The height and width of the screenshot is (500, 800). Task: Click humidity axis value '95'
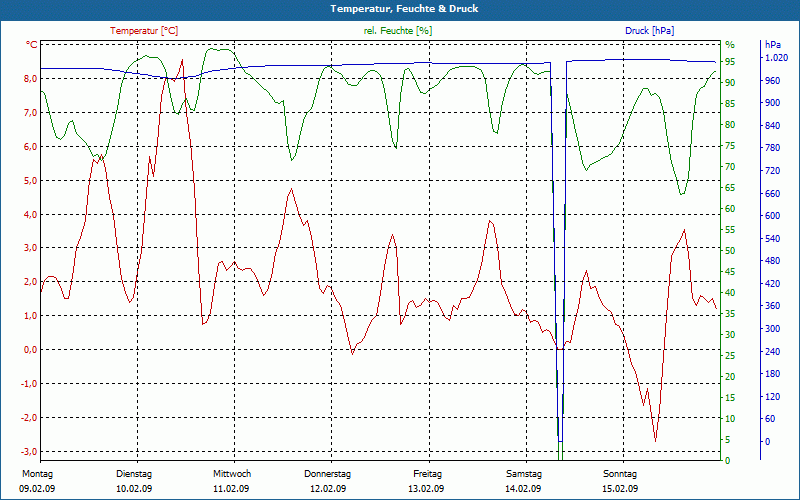click(730, 62)
